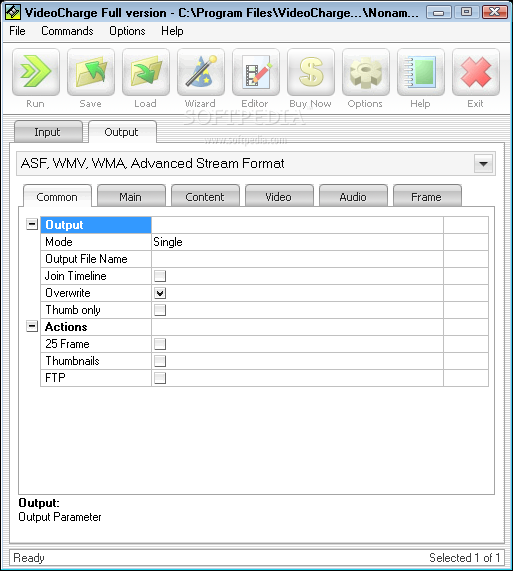Click the Output File Name label

click(x=86, y=259)
